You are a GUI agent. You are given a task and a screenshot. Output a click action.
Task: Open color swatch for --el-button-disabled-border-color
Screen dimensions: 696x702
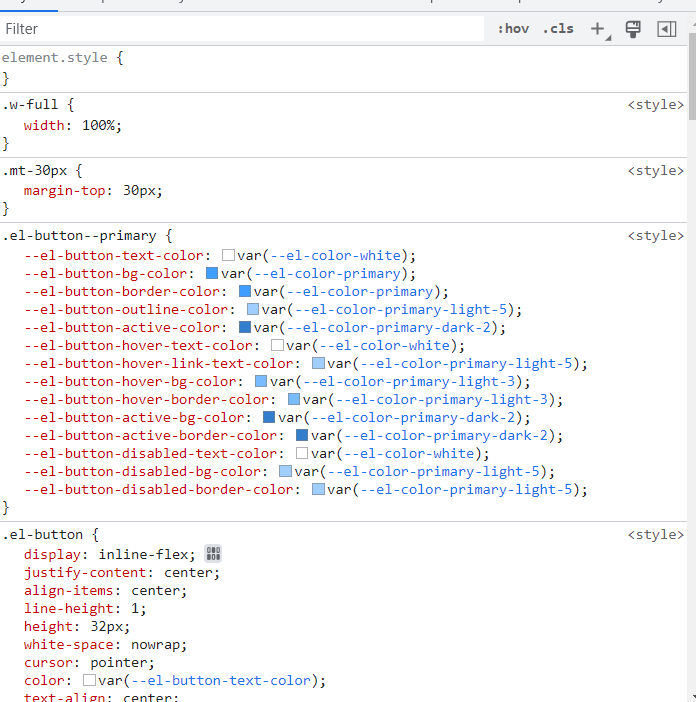tap(318, 489)
